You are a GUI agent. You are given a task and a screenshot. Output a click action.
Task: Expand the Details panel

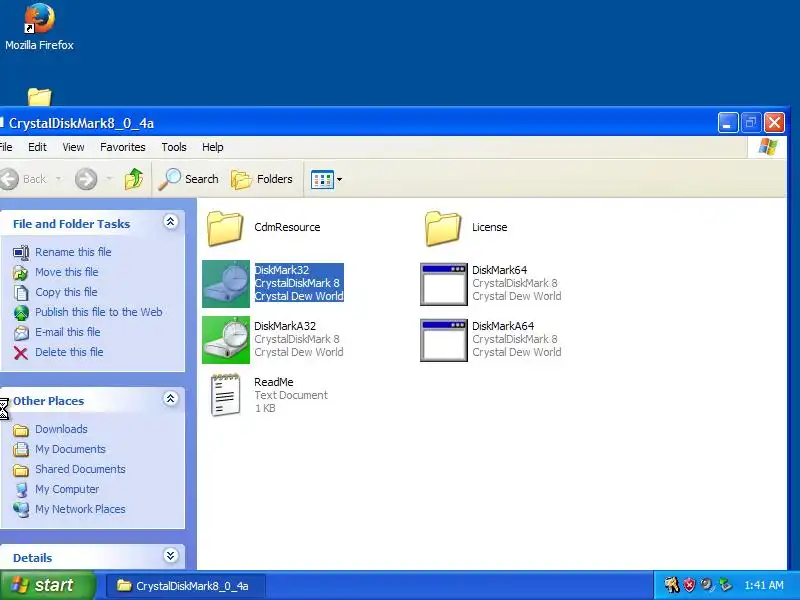click(x=170, y=556)
